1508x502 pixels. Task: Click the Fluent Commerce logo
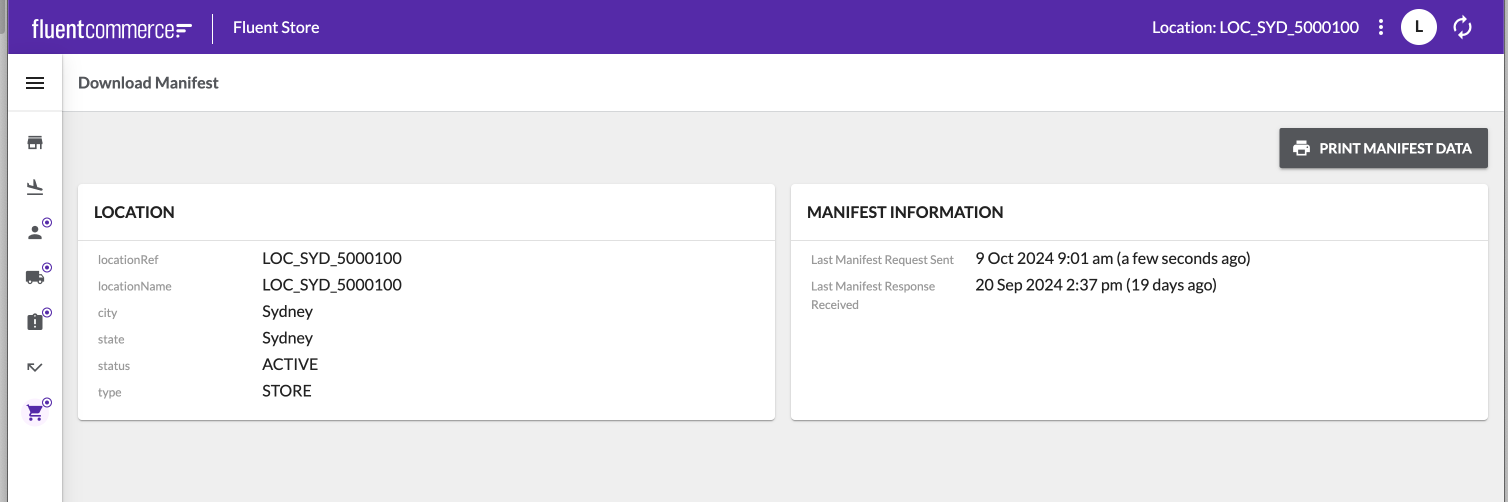tap(111, 28)
